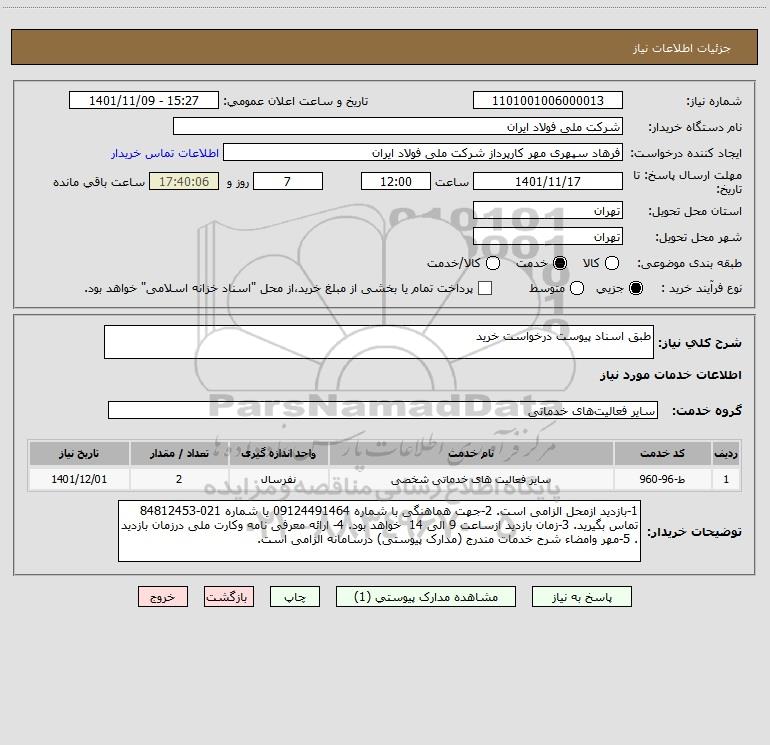
Task: Click the buyer name field شرکت ملی فولاد ایران
Action: tap(398, 126)
